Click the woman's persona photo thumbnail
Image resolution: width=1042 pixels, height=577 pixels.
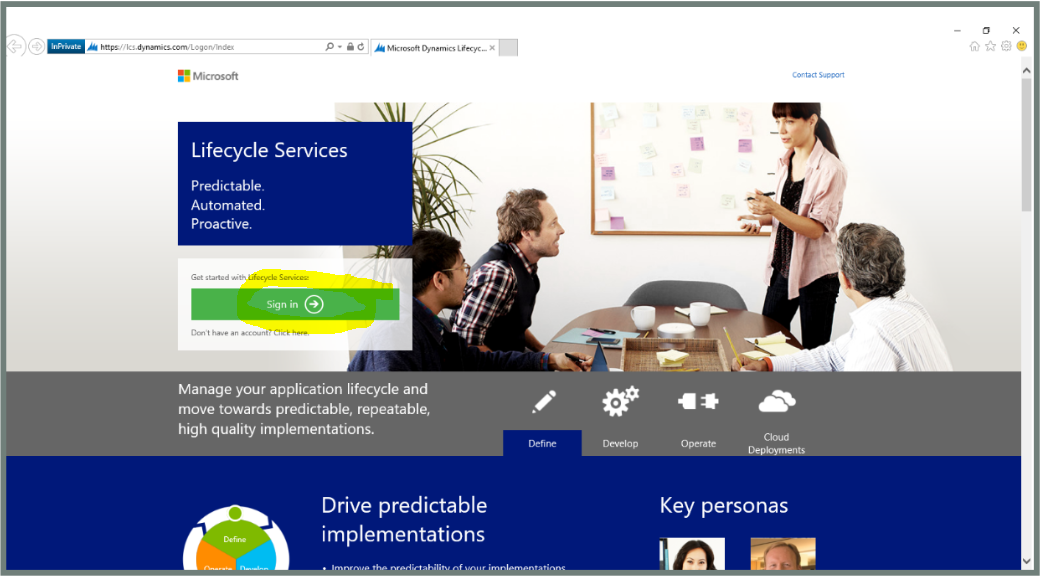pyautogui.click(x=692, y=554)
